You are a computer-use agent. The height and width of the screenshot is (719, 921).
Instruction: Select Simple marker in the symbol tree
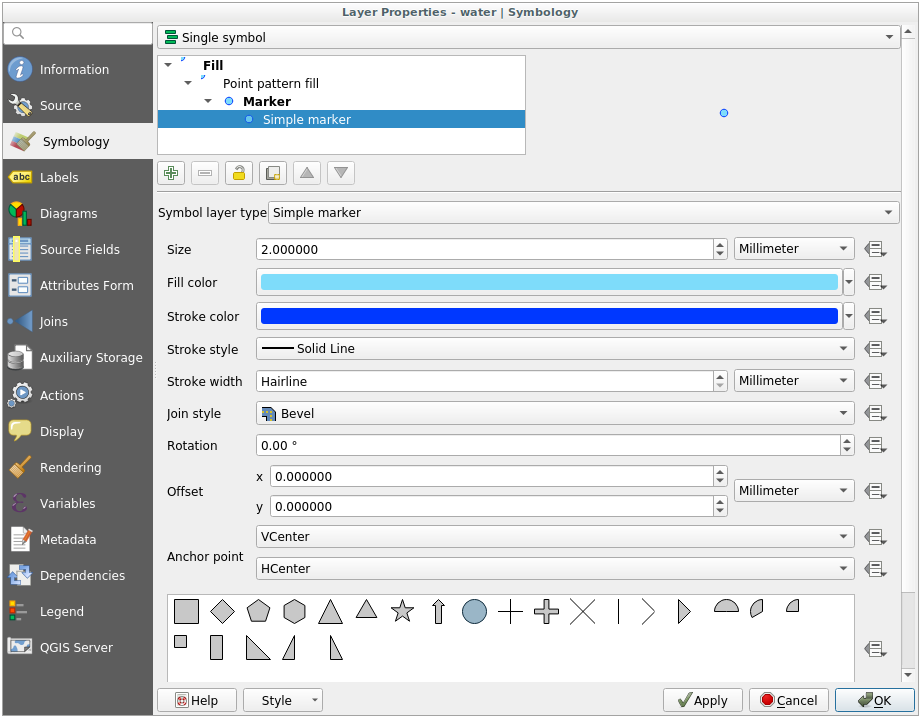tap(306, 119)
